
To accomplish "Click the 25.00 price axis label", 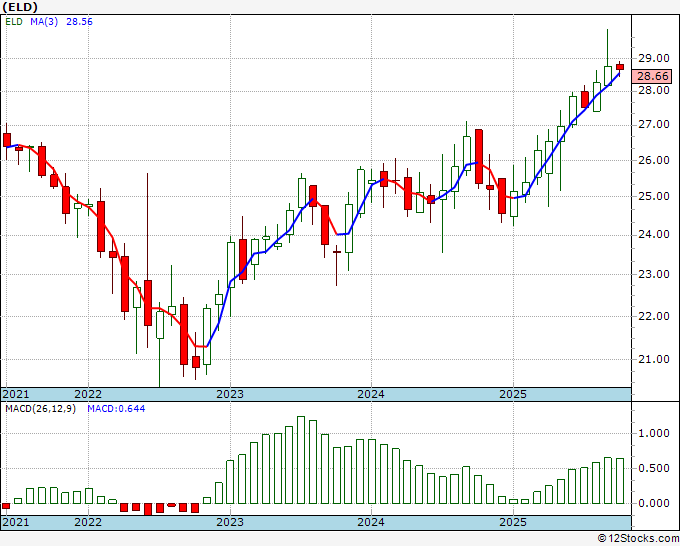I will [x=654, y=196].
